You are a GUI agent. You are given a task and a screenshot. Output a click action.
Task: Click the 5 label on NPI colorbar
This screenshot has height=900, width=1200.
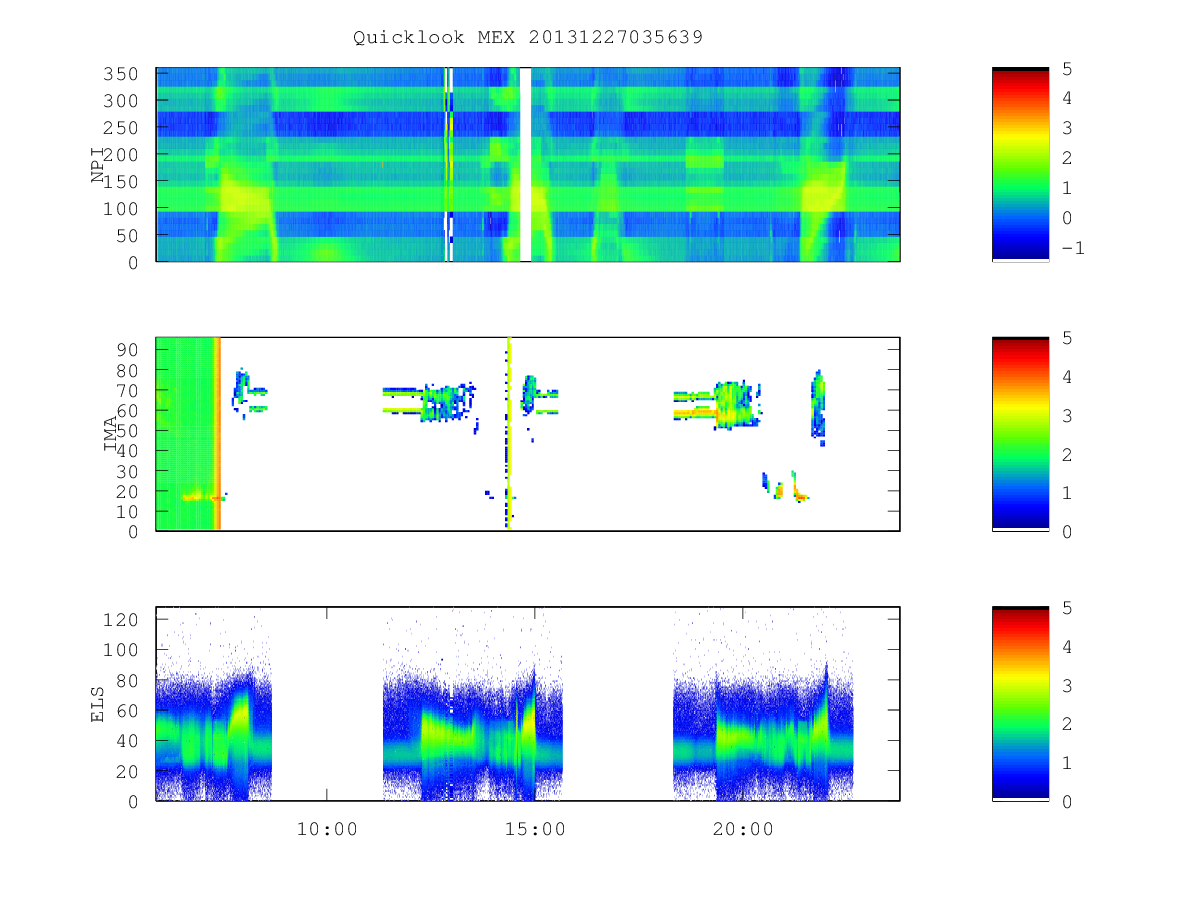click(x=1066, y=69)
